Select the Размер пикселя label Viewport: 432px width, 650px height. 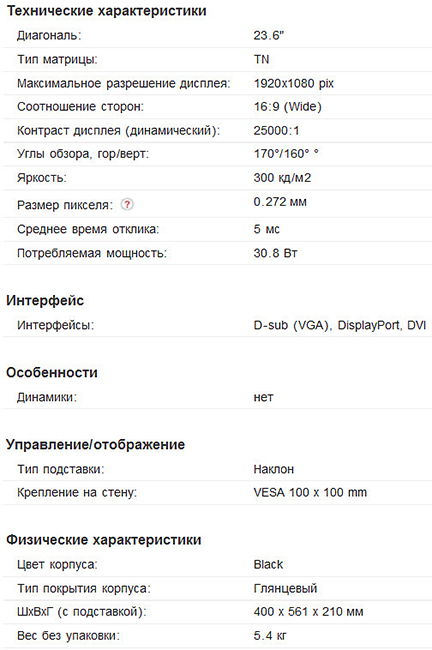pyautogui.click(x=65, y=205)
